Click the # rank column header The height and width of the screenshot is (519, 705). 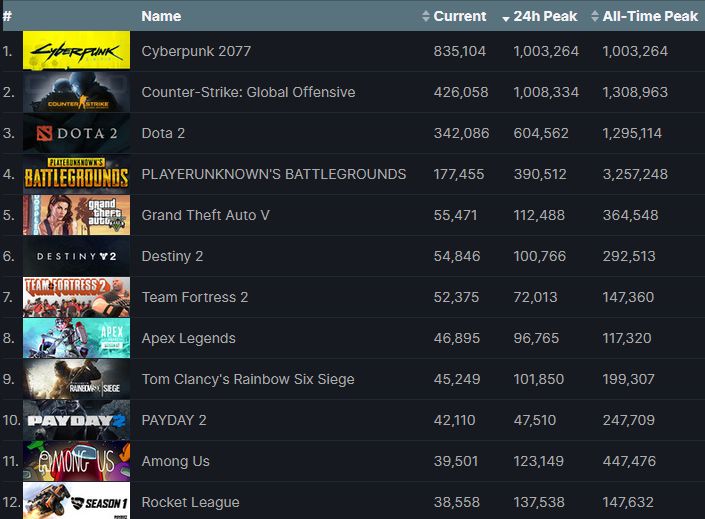[x=7, y=16]
